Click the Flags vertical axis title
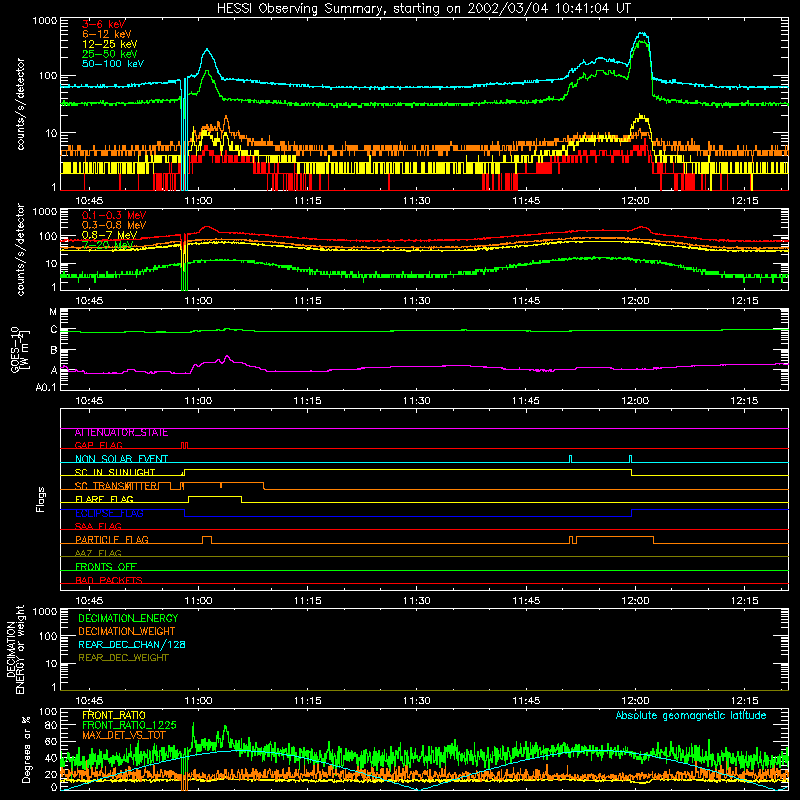 (x=41, y=499)
